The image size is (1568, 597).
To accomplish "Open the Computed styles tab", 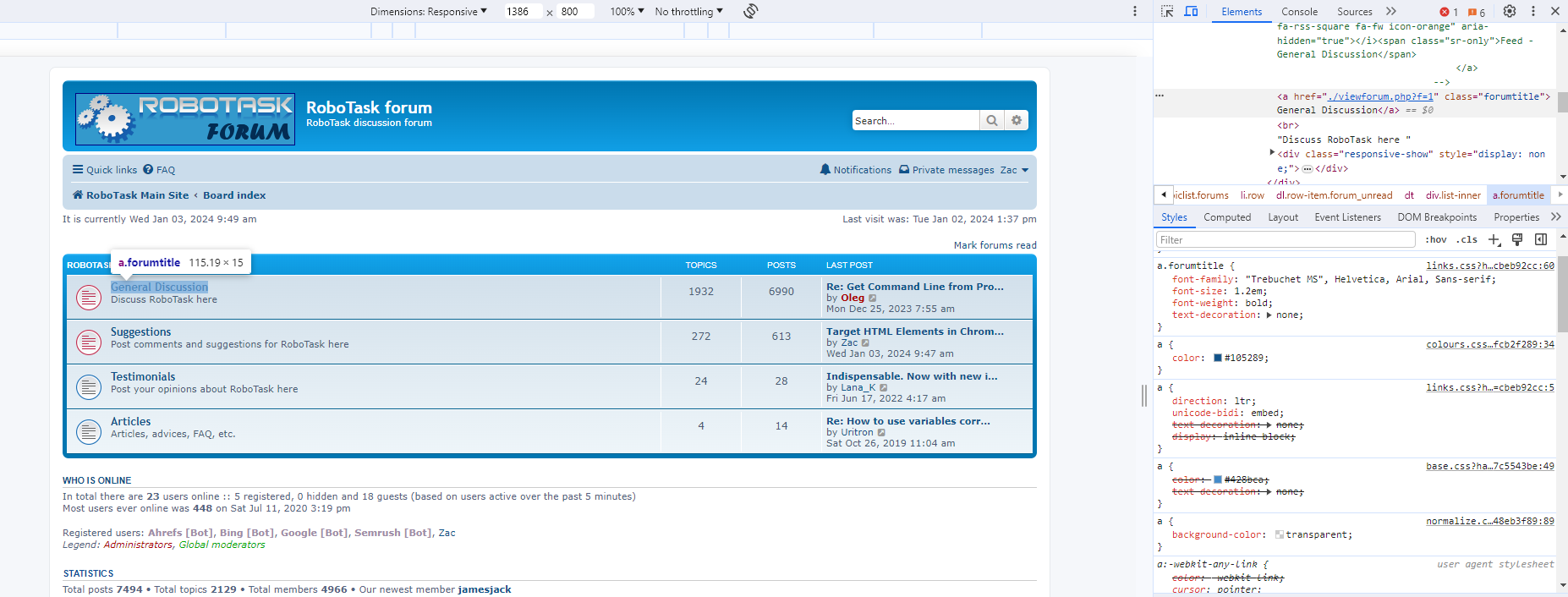I will (x=1227, y=217).
